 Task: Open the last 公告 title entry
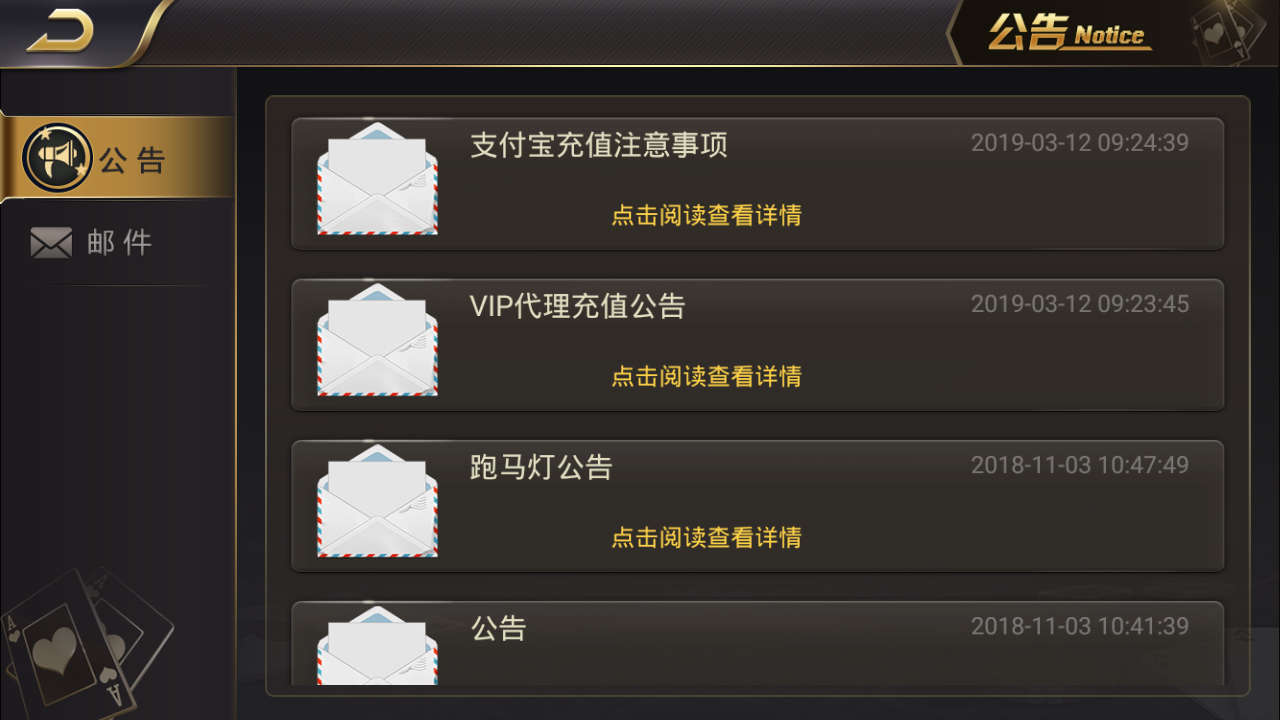pyautogui.click(x=498, y=628)
